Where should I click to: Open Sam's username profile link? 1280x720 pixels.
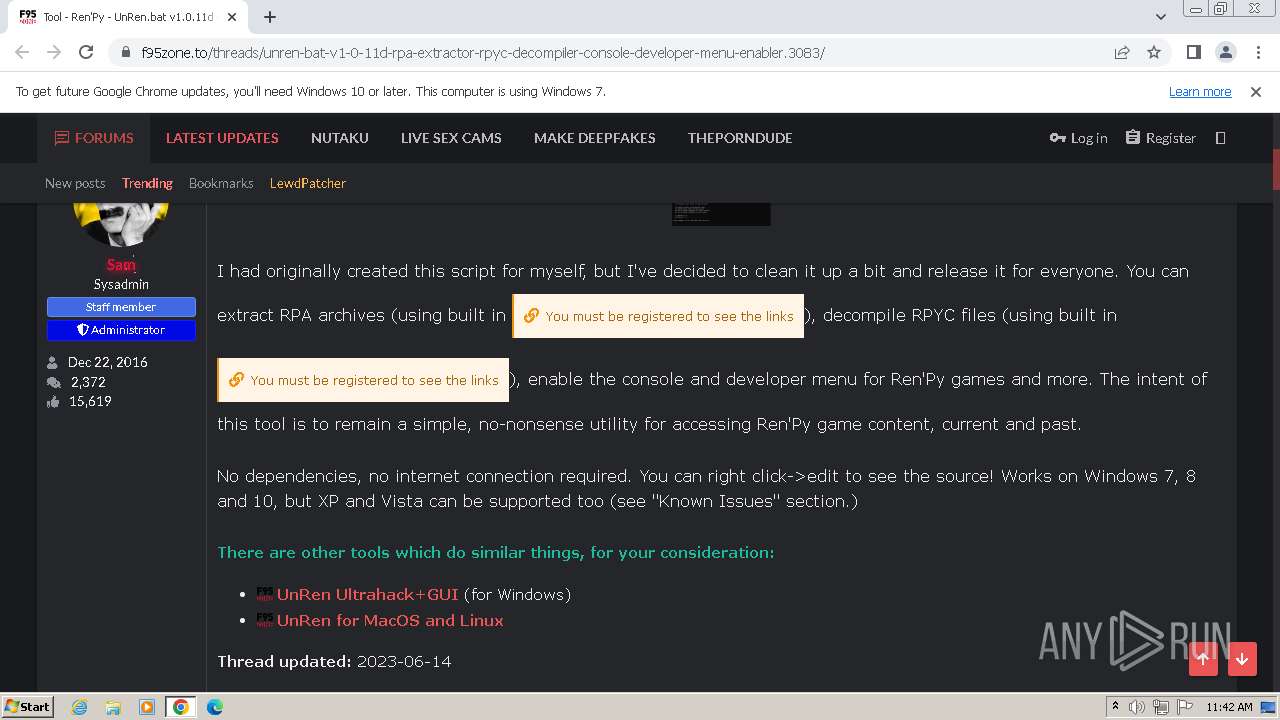click(x=121, y=265)
